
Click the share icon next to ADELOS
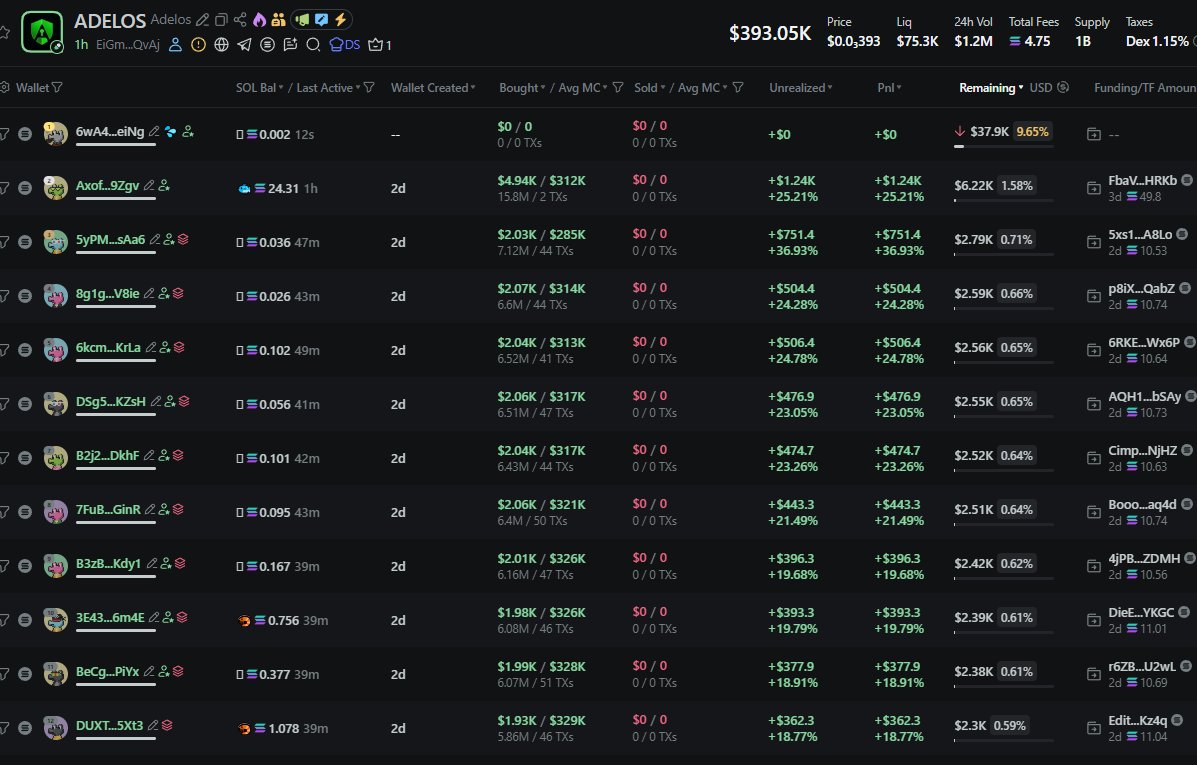240,20
